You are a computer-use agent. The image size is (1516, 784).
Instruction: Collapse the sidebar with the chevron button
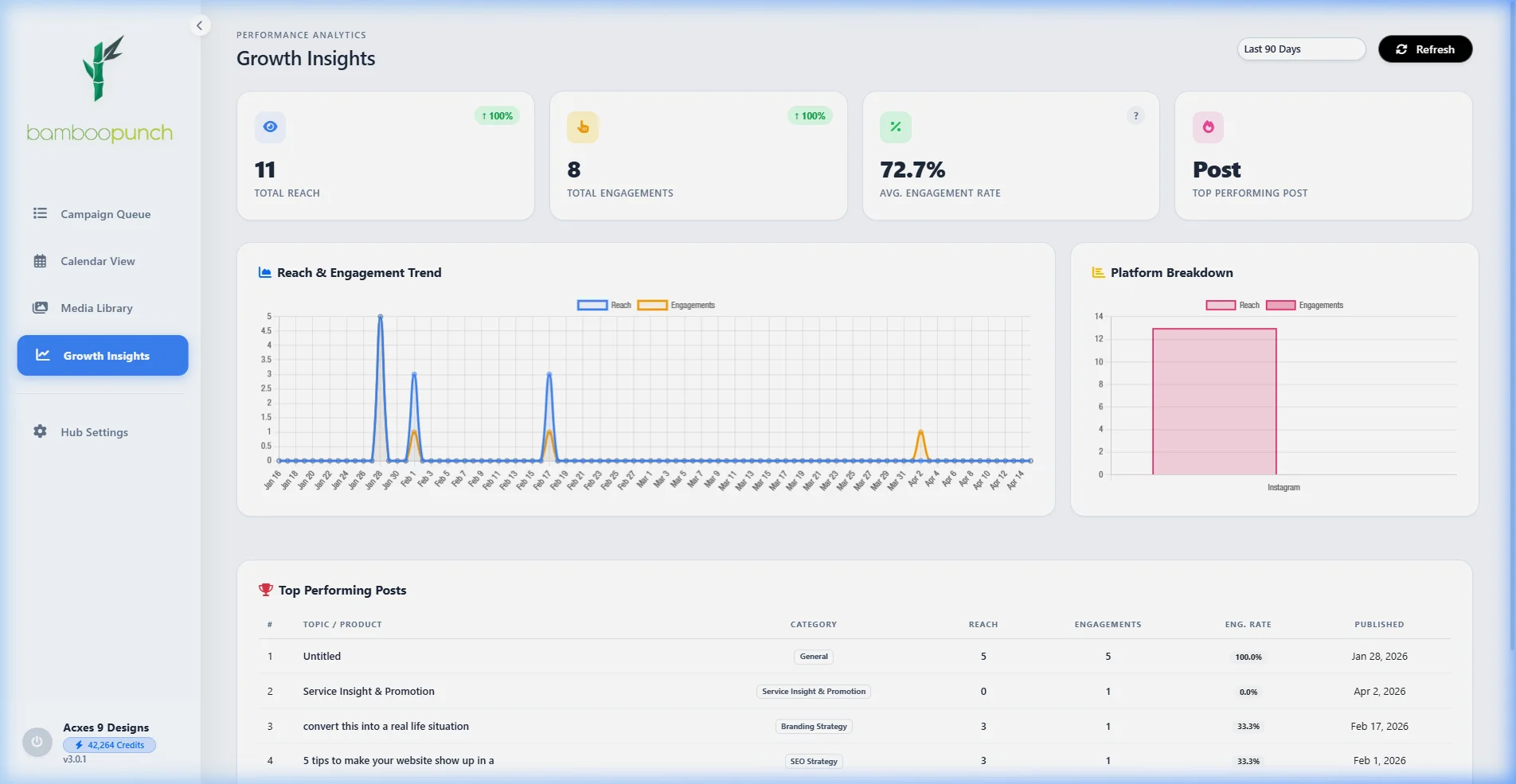200,26
